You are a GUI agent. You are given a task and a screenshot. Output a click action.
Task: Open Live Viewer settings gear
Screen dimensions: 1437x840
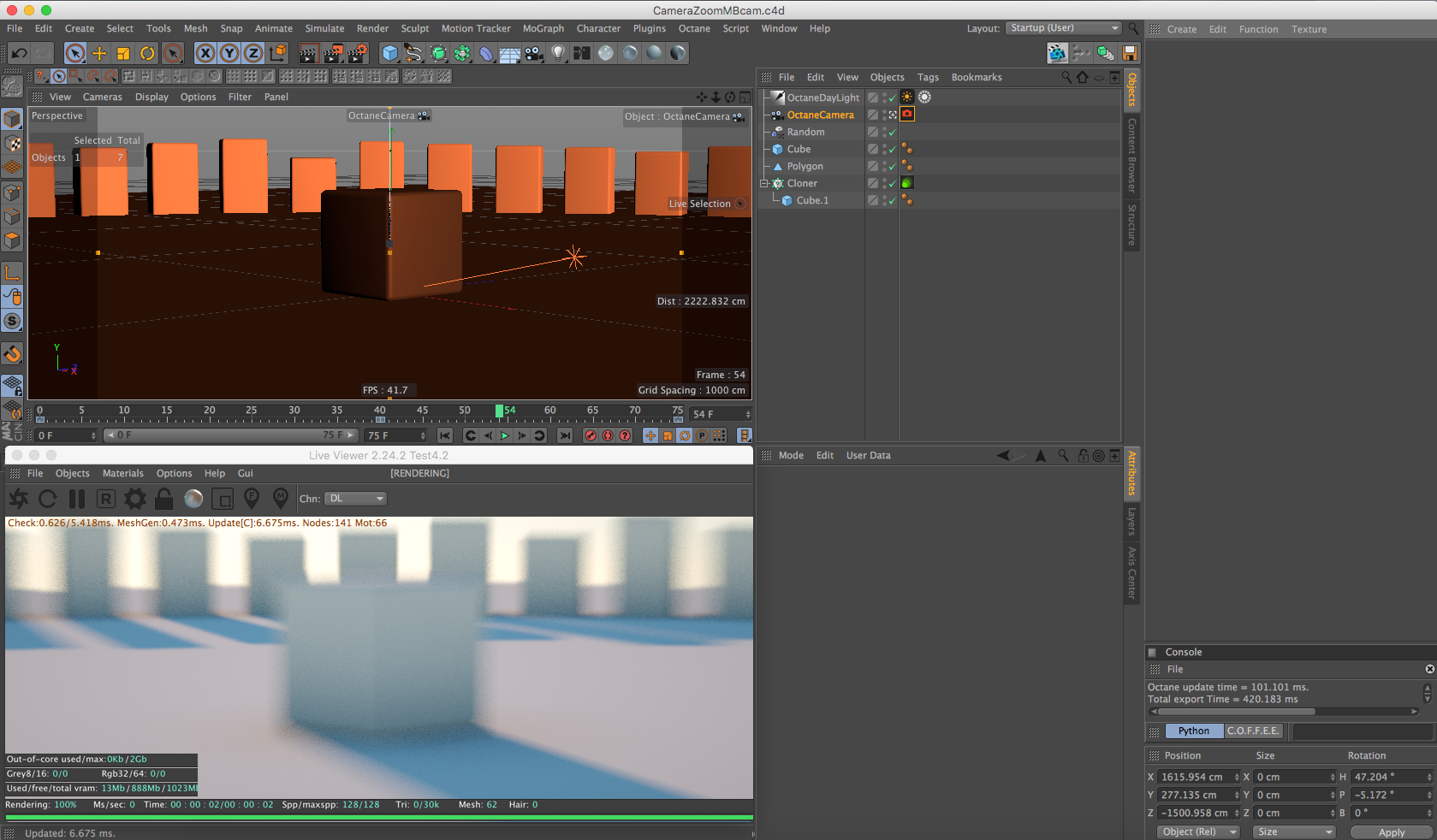tap(135, 499)
